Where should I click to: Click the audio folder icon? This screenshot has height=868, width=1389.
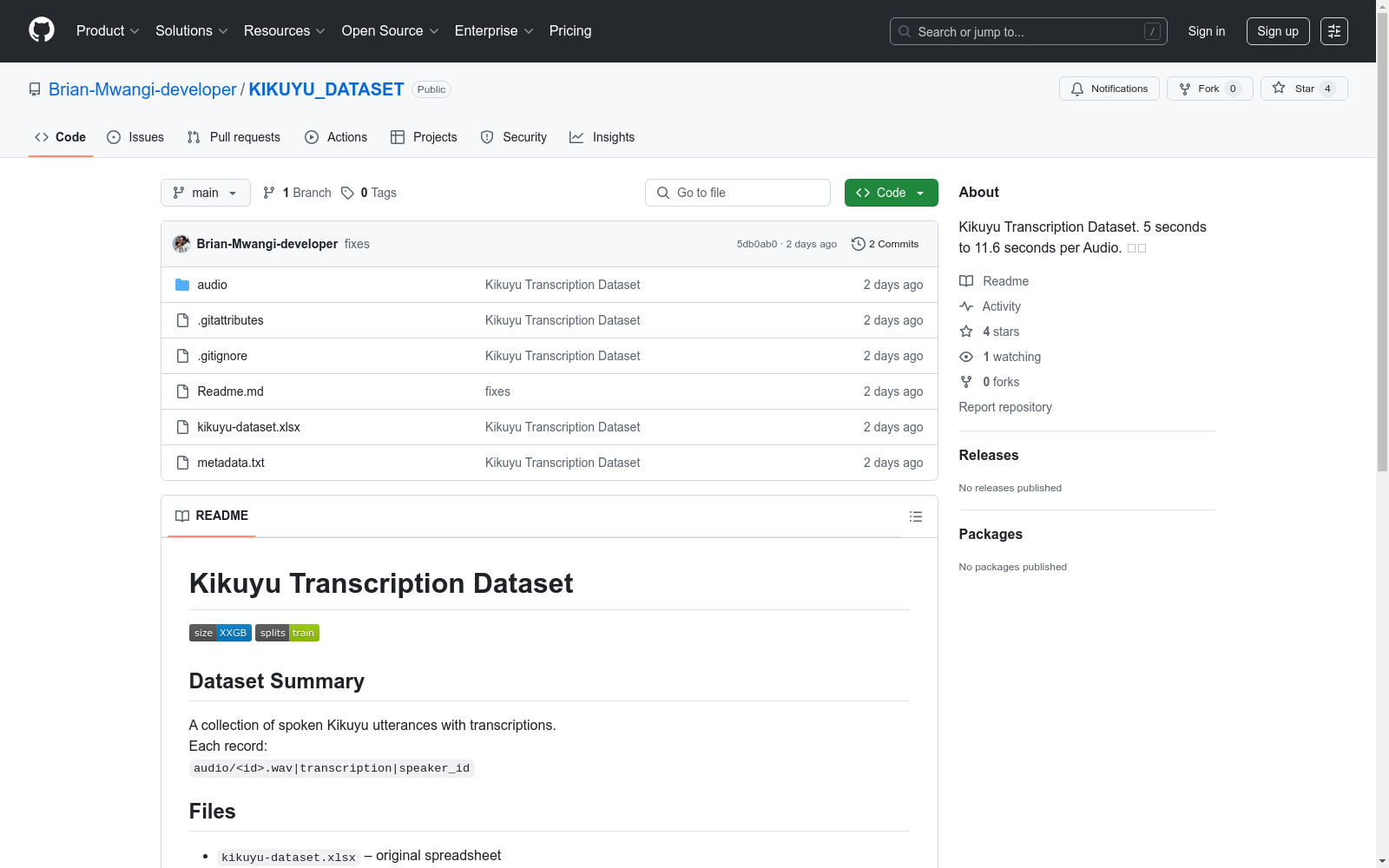(x=182, y=285)
